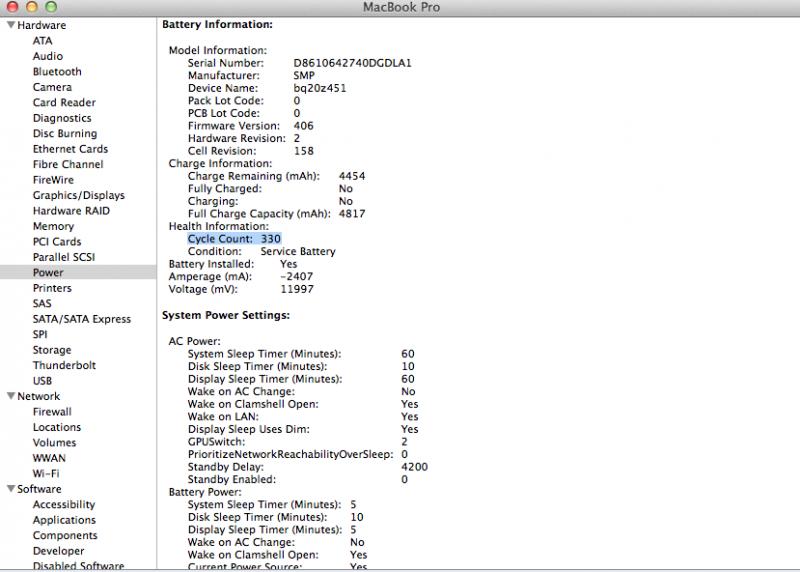The height and width of the screenshot is (572, 800).
Task: Select Audio in the sidebar
Action: (48, 56)
